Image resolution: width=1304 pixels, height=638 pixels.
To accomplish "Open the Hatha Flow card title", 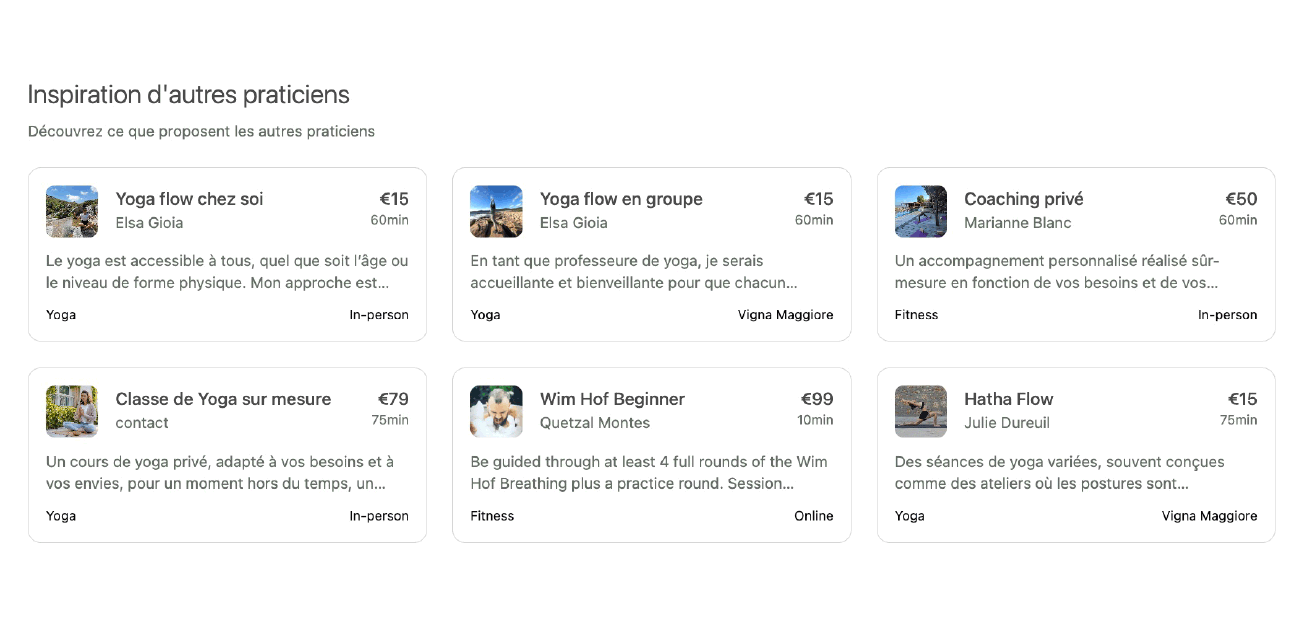I will 1008,399.
